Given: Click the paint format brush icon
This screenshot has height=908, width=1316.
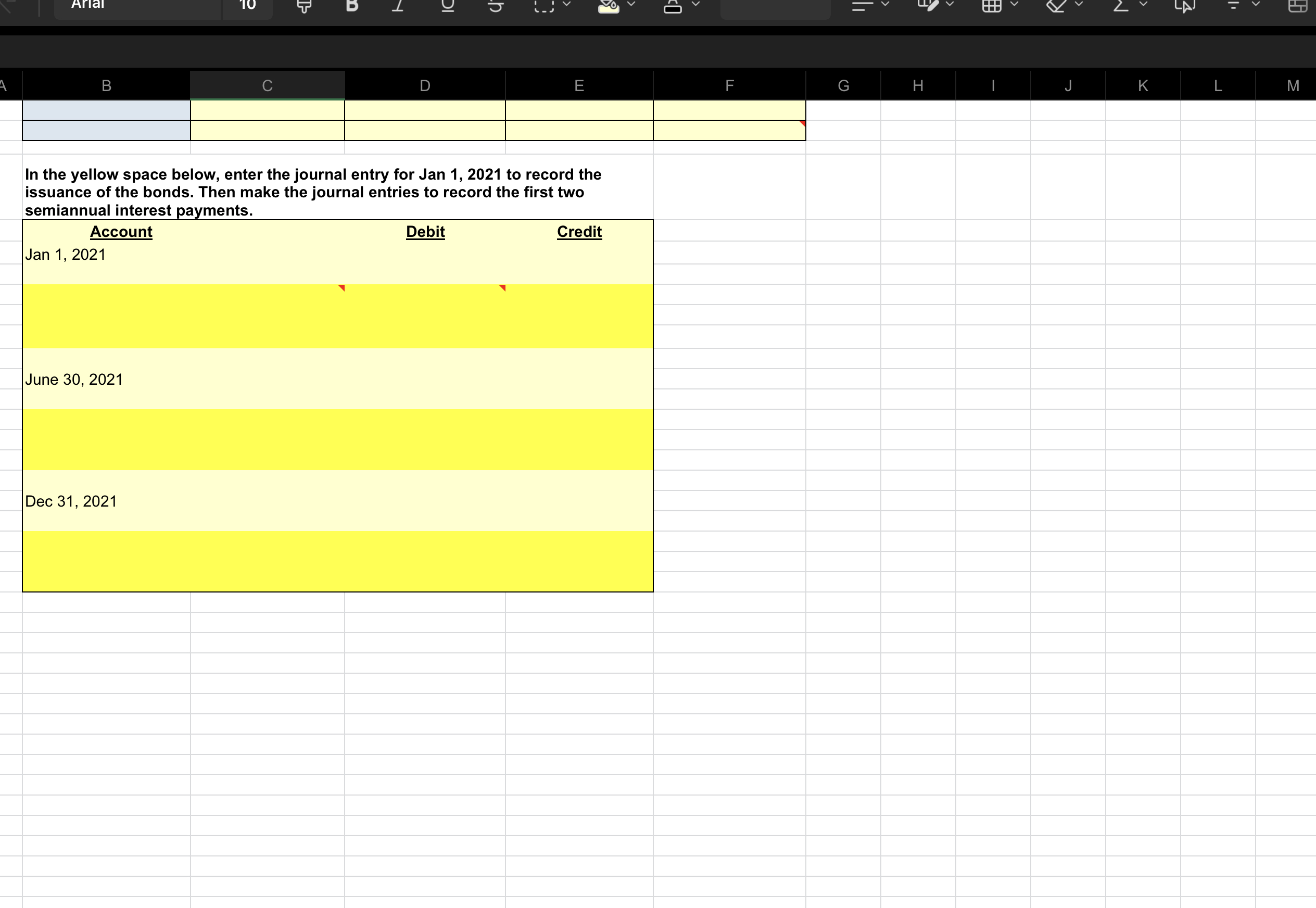Looking at the screenshot, I should [304, 5].
